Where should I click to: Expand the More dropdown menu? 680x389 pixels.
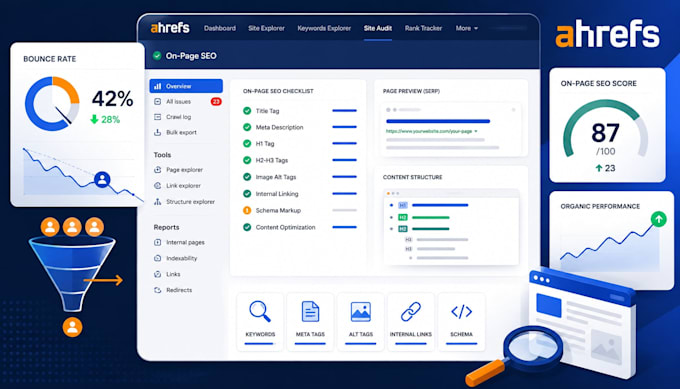coord(467,28)
